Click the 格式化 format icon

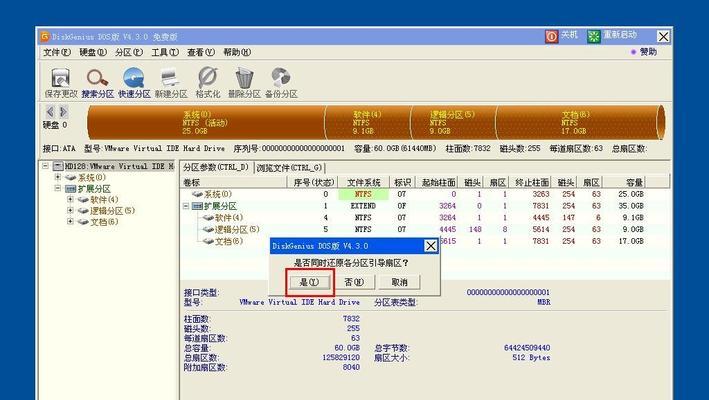point(208,82)
